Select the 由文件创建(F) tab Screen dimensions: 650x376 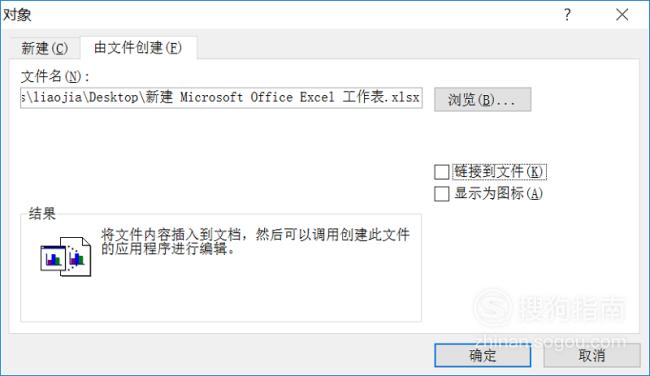[x=138, y=47]
